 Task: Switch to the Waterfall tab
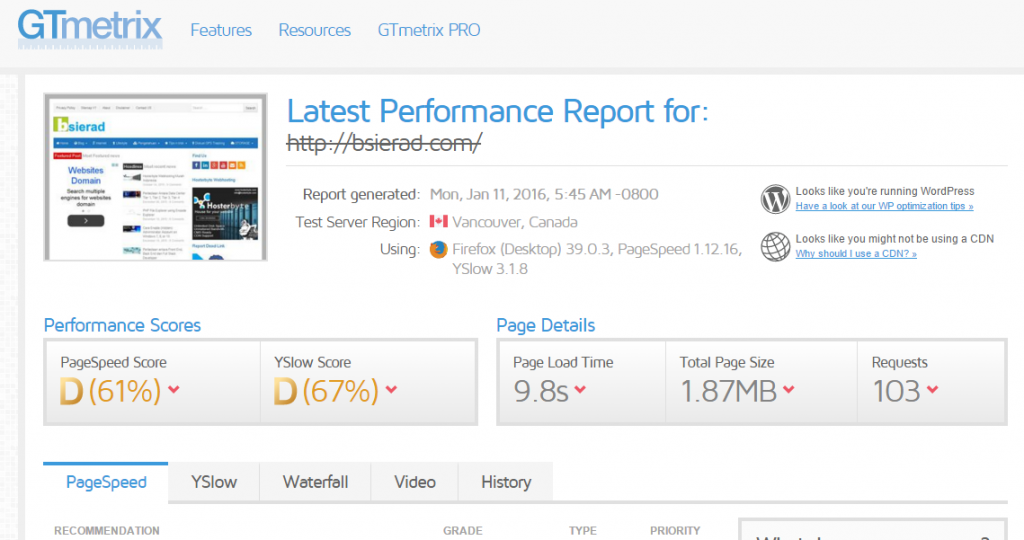(315, 483)
